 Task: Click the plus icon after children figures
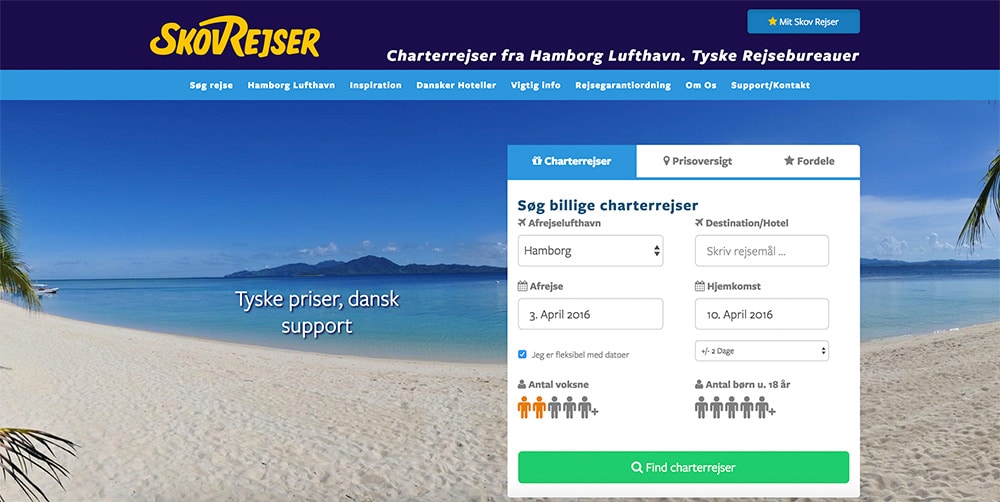pos(772,413)
